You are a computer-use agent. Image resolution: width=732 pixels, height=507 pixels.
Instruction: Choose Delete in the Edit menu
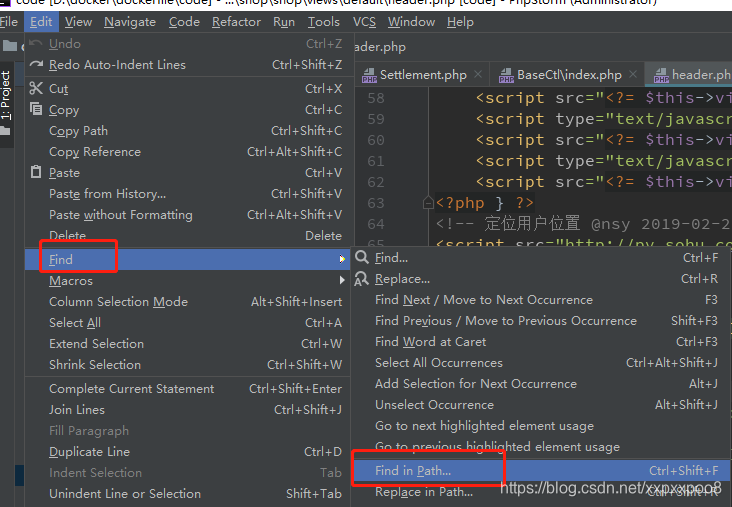coord(187,236)
